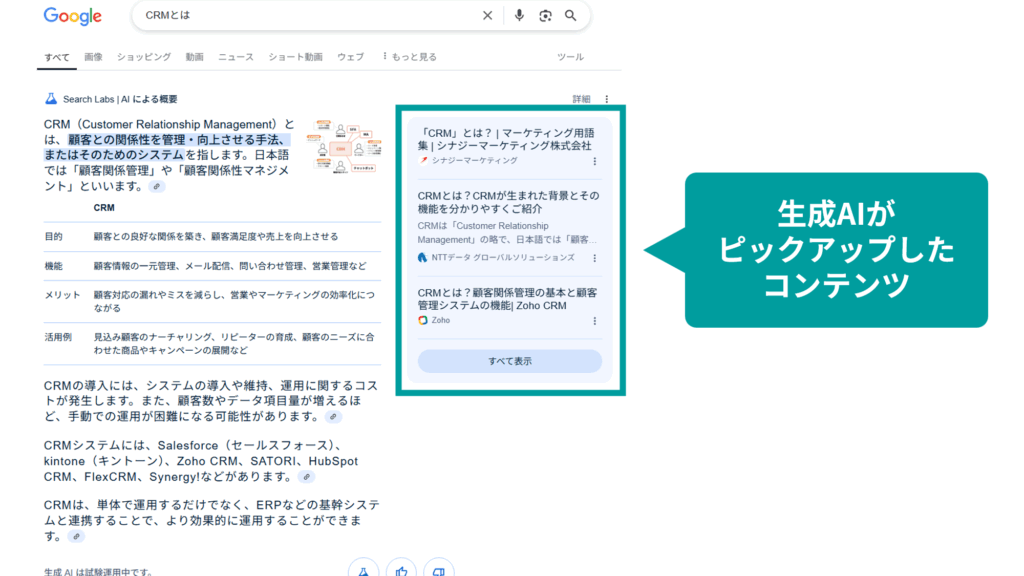The height and width of the screenshot is (576, 1024).
Task: Click the シナジーマーケティング favicon
Action: click(x=423, y=161)
